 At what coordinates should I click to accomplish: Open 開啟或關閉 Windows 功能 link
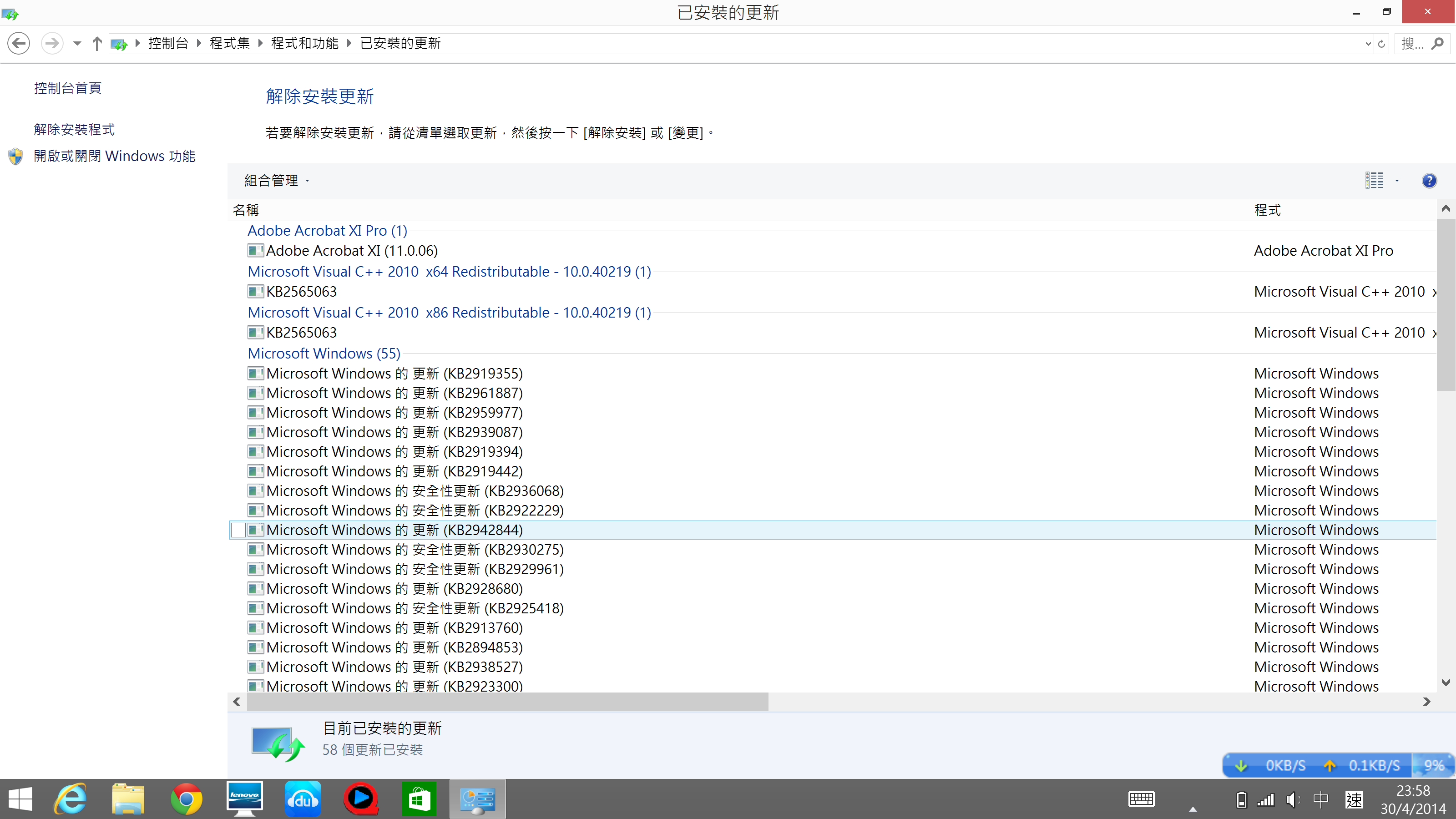tap(115, 156)
